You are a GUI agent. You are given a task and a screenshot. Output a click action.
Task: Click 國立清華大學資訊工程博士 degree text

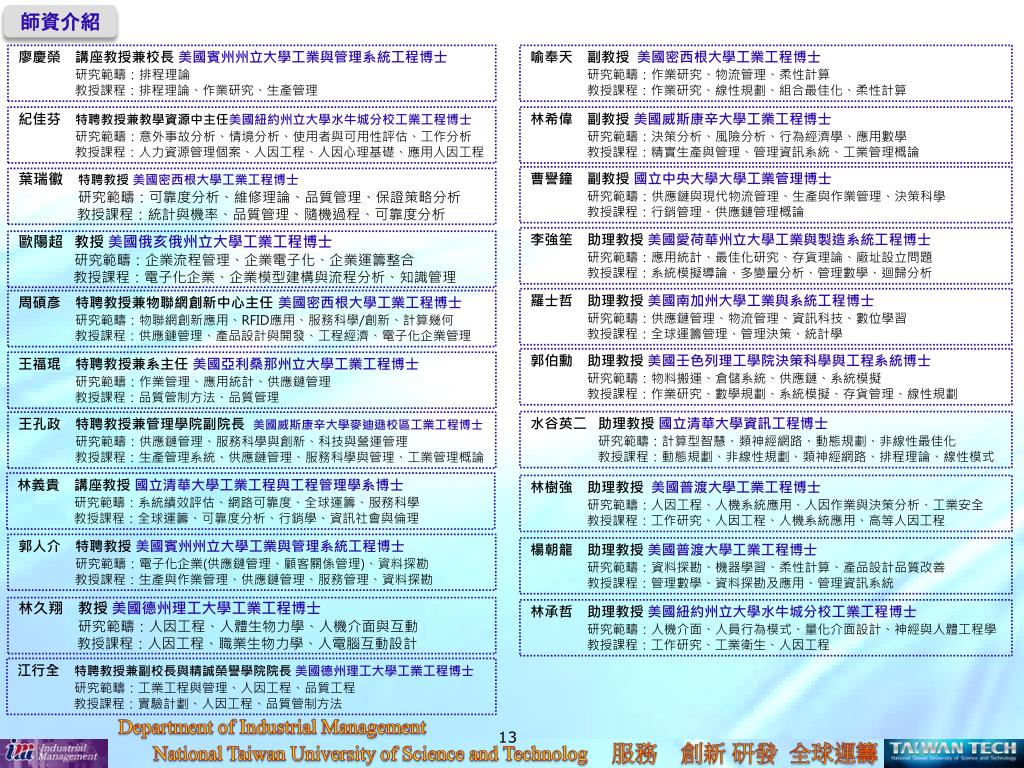pyautogui.click(x=744, y=423)
